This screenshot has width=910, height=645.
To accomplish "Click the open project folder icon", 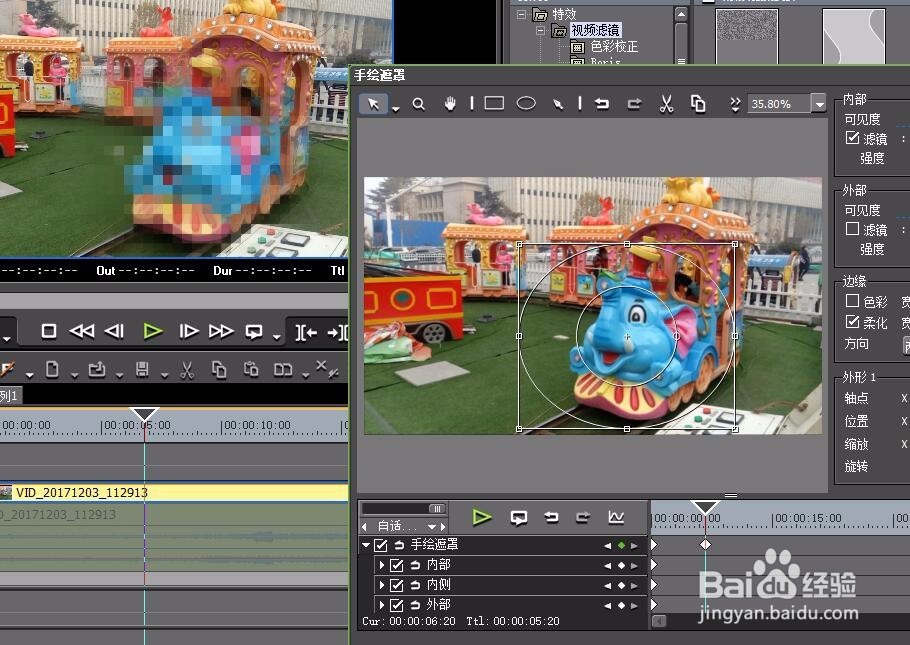I will click(97, 369).
